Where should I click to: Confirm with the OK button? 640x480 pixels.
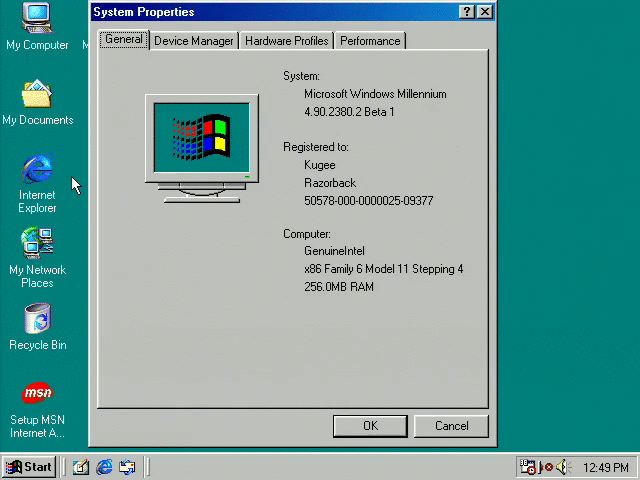pyautogui.click(x=370, y=426)
